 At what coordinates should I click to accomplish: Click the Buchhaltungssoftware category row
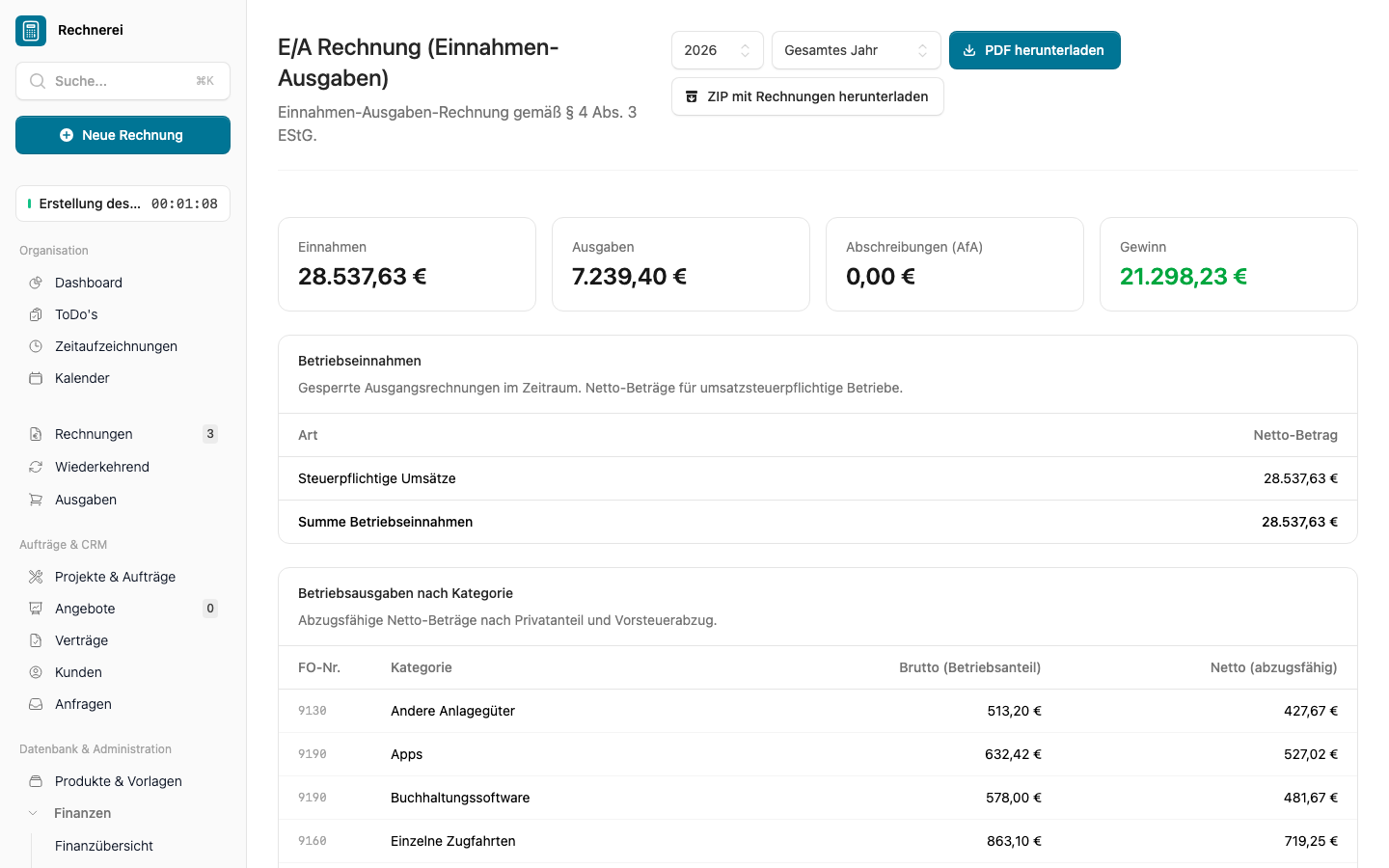818,798
